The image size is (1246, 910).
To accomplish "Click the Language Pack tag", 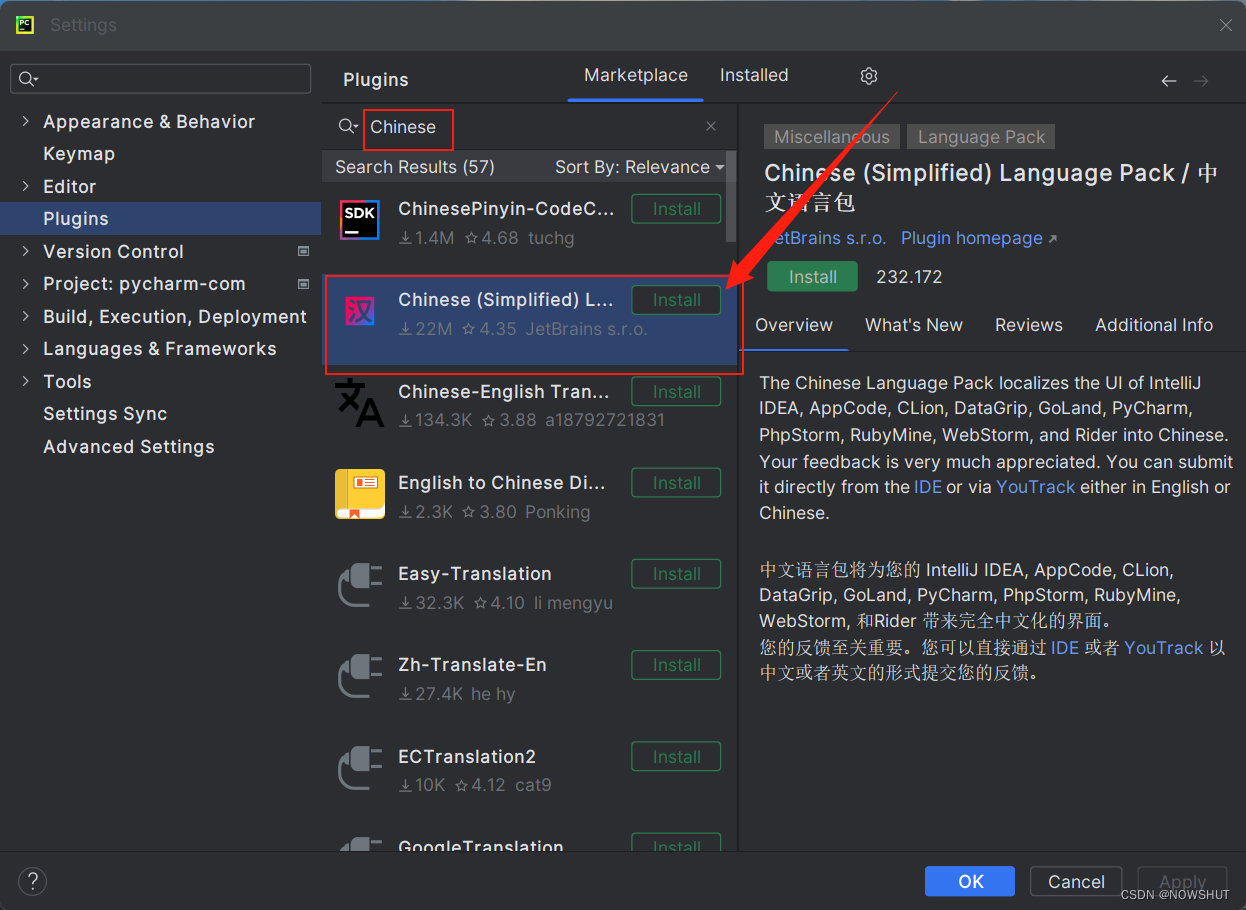I will (x=981, y=137).
